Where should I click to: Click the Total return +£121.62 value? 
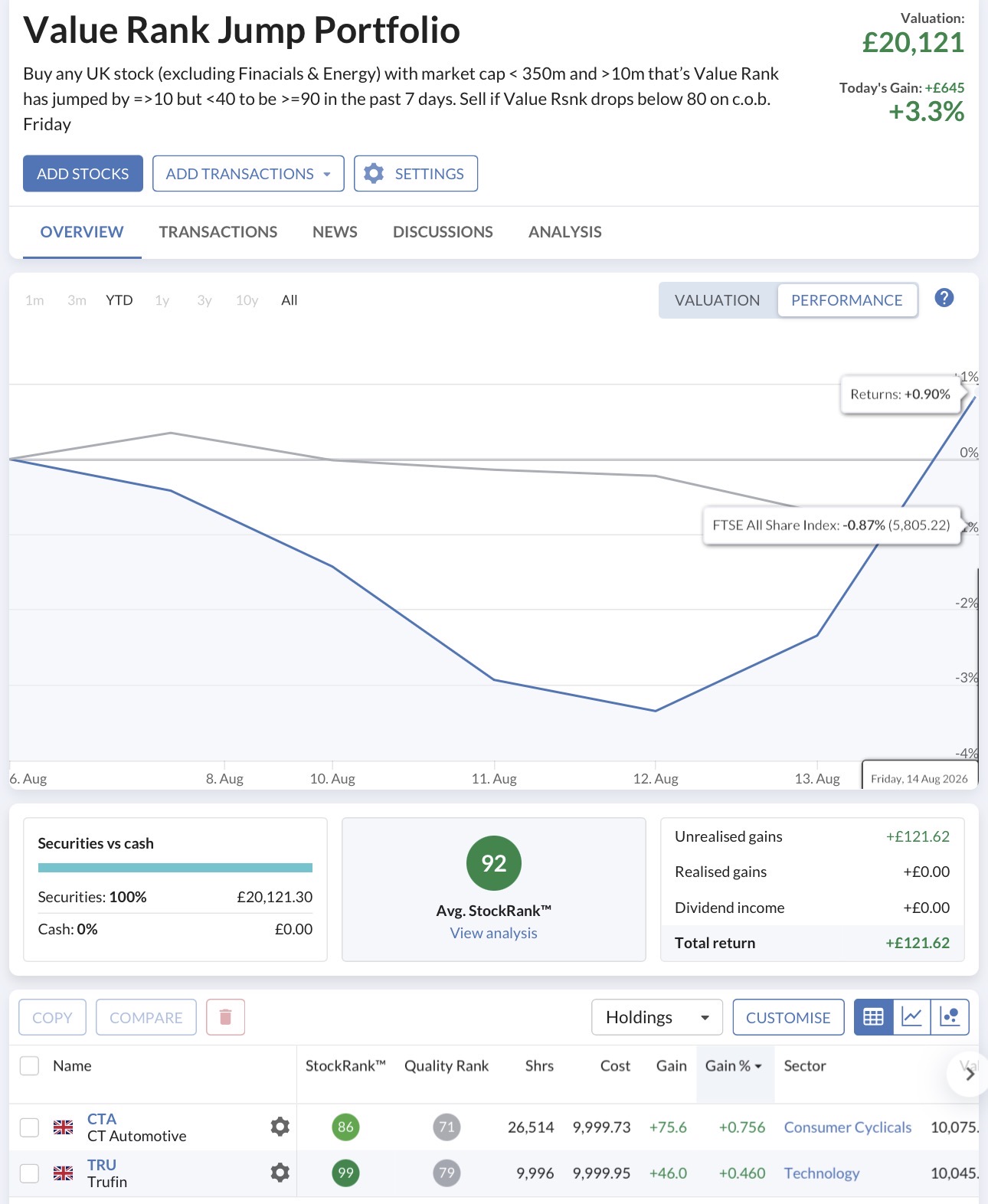(x=918, y=943)
